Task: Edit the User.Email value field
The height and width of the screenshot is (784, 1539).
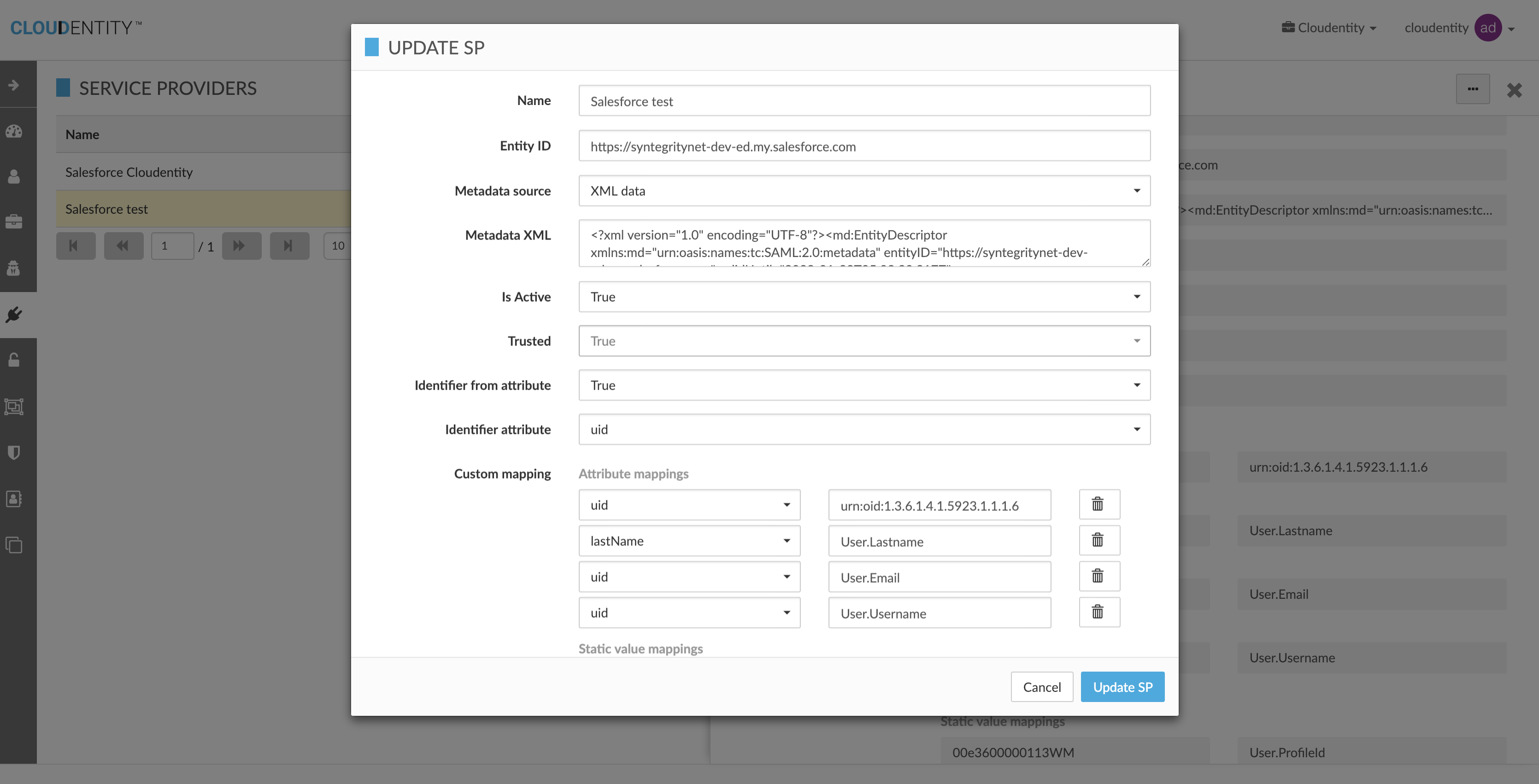Action: (x=939, y=577)
